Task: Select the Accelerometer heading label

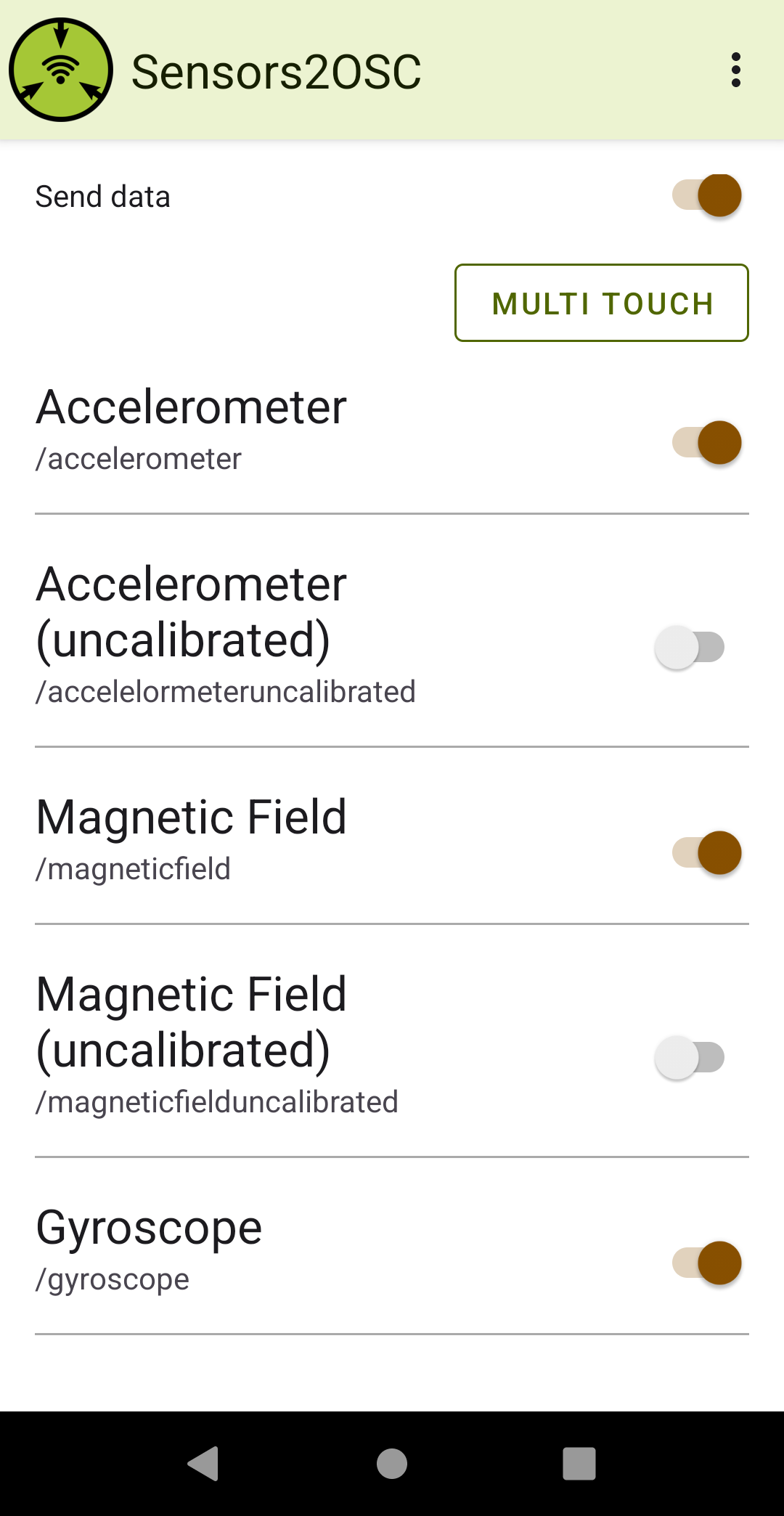Action: (x=192, y=407)
